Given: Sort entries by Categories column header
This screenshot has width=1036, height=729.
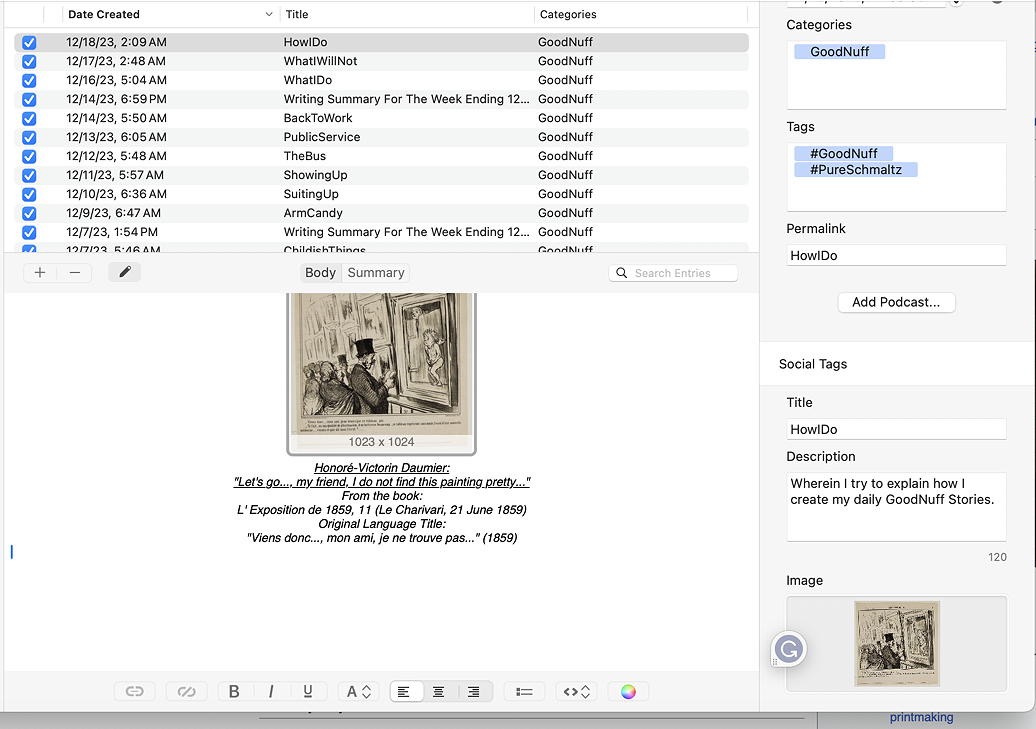Looking at the screenshot, I should point(568,15).
